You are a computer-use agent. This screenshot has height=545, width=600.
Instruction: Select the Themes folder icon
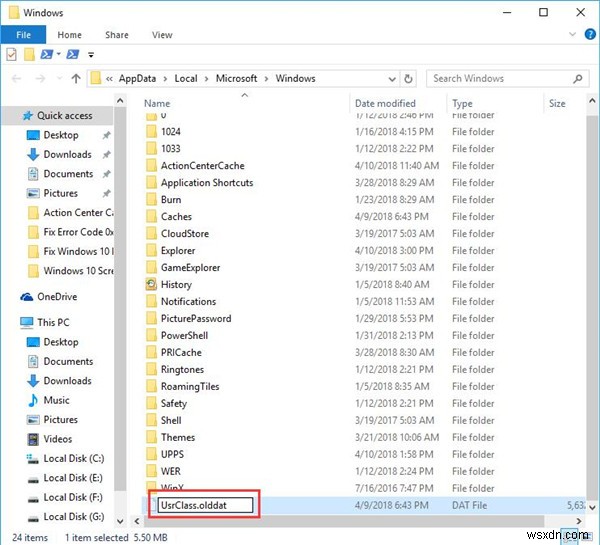pyautogui.click(x=152, y=437)
